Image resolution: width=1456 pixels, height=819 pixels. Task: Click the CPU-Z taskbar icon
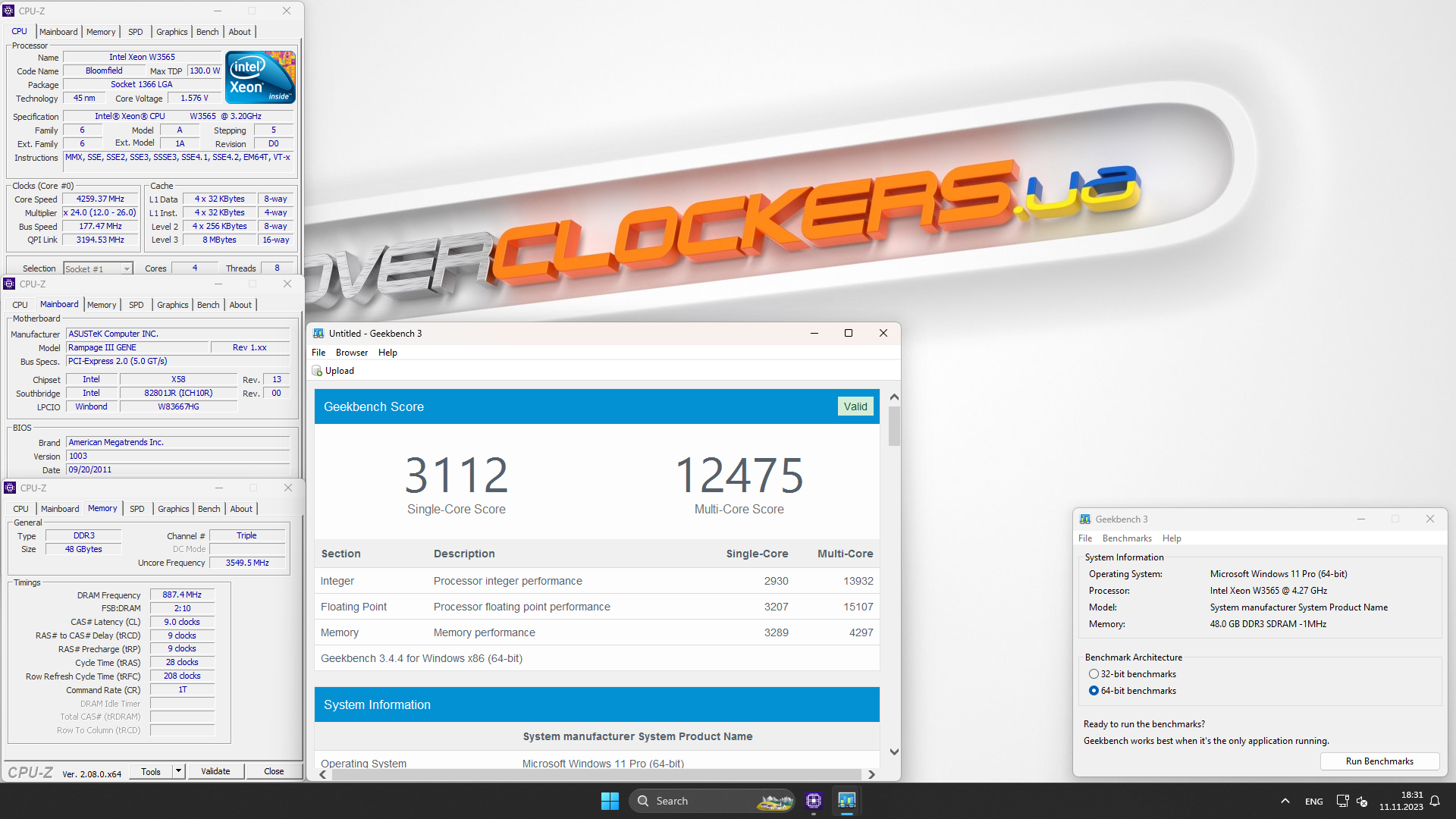[x=814, y=801]
